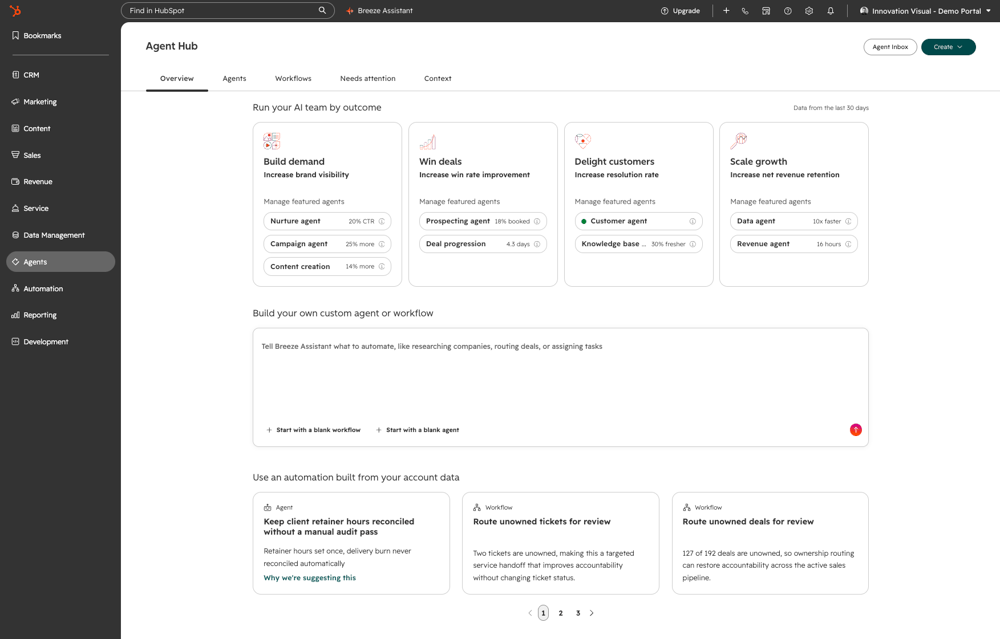This screenshot has height=639, width=1000.
Task: Click the previous page arrow in pagination
Action: (x=530, y=613)
